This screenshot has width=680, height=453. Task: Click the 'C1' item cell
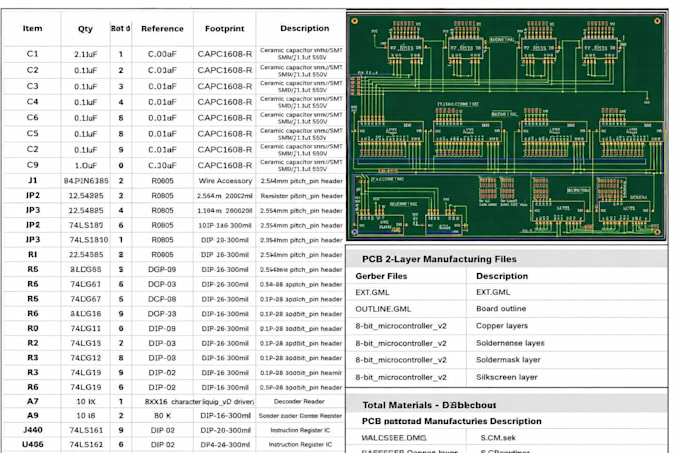33,54
